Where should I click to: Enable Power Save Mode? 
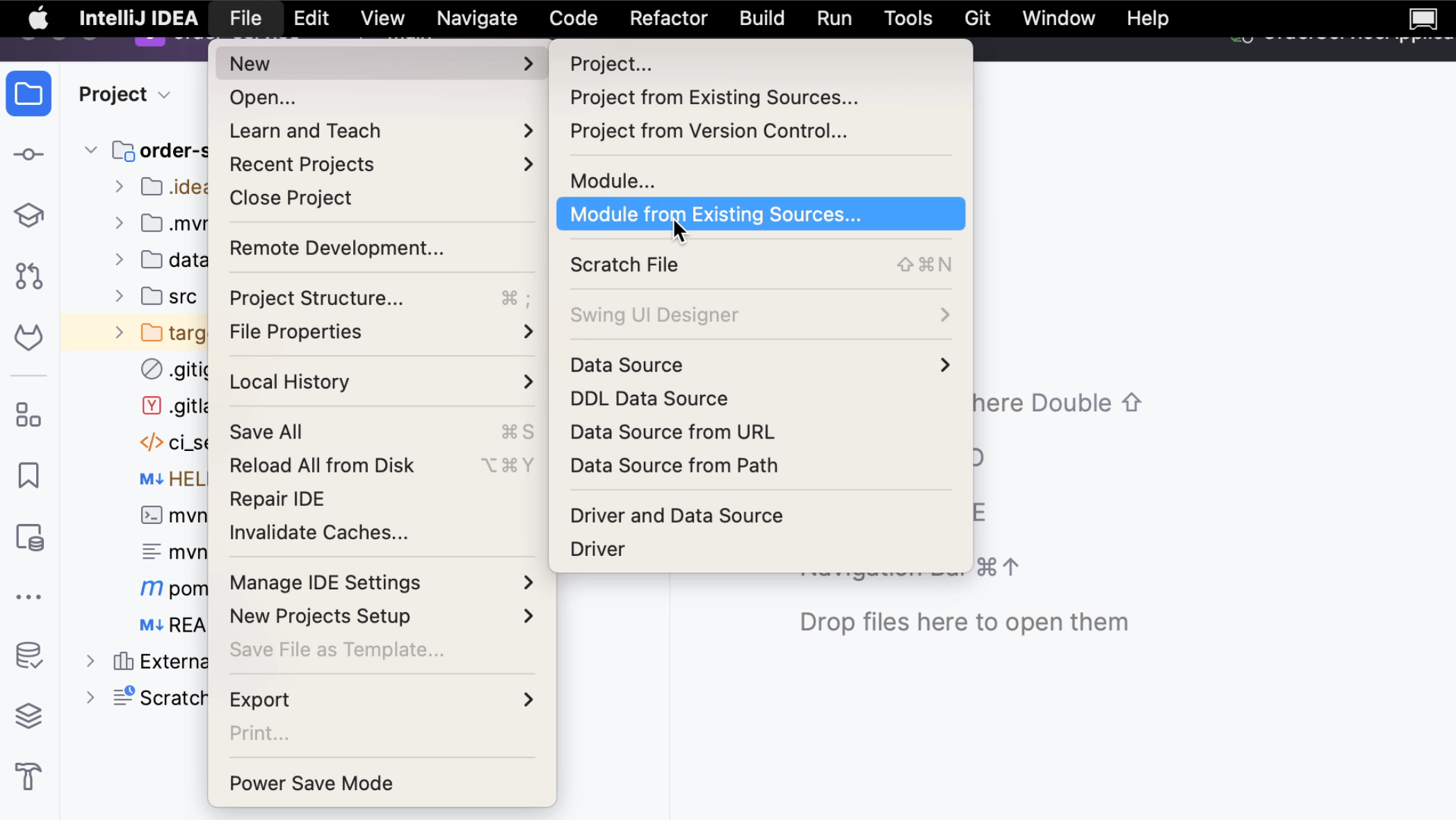(x=311, y=782)
